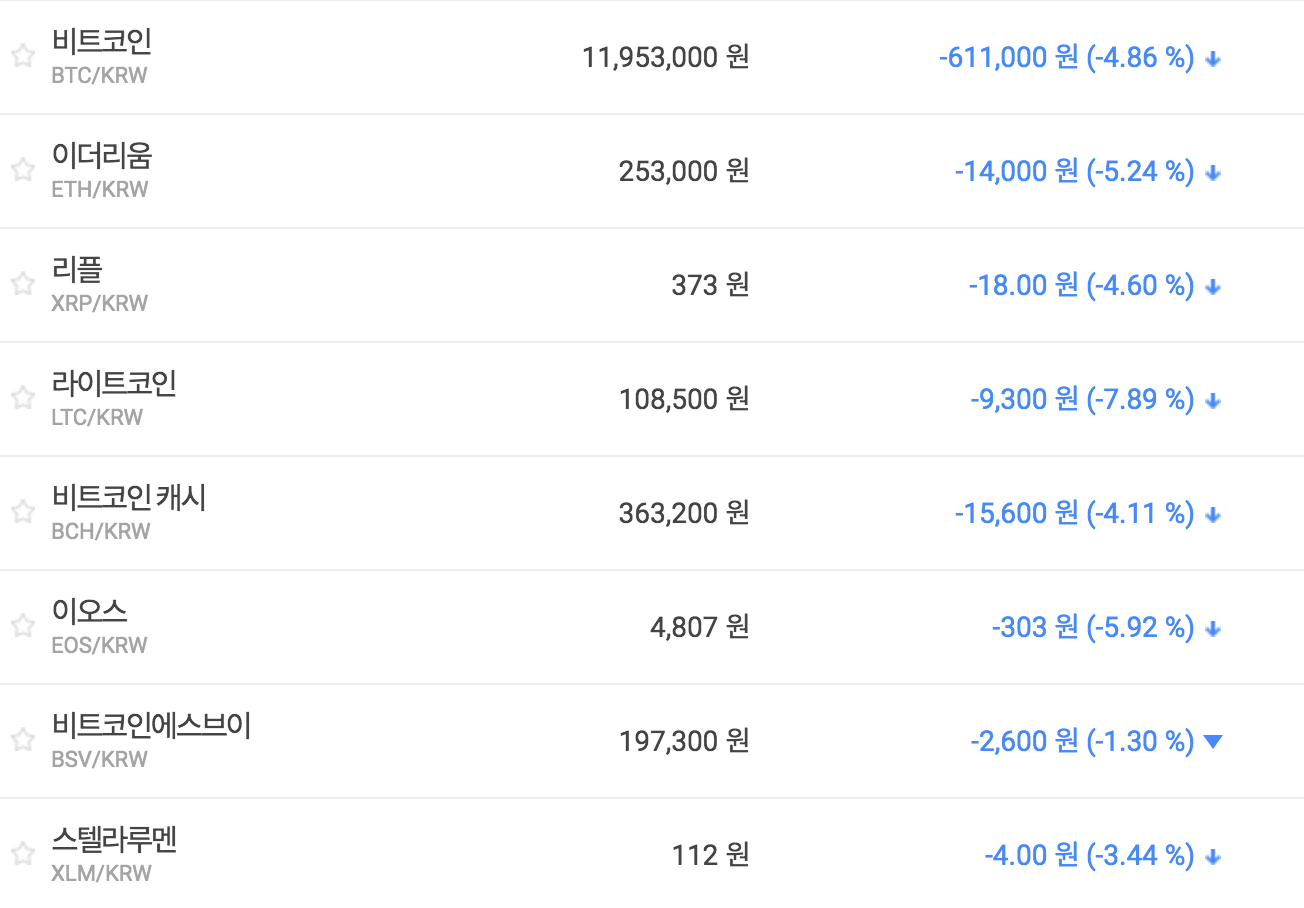Screen dimensions: 1304x908
Task: Open the 이오스 coin name link
Action: [89, 611]
